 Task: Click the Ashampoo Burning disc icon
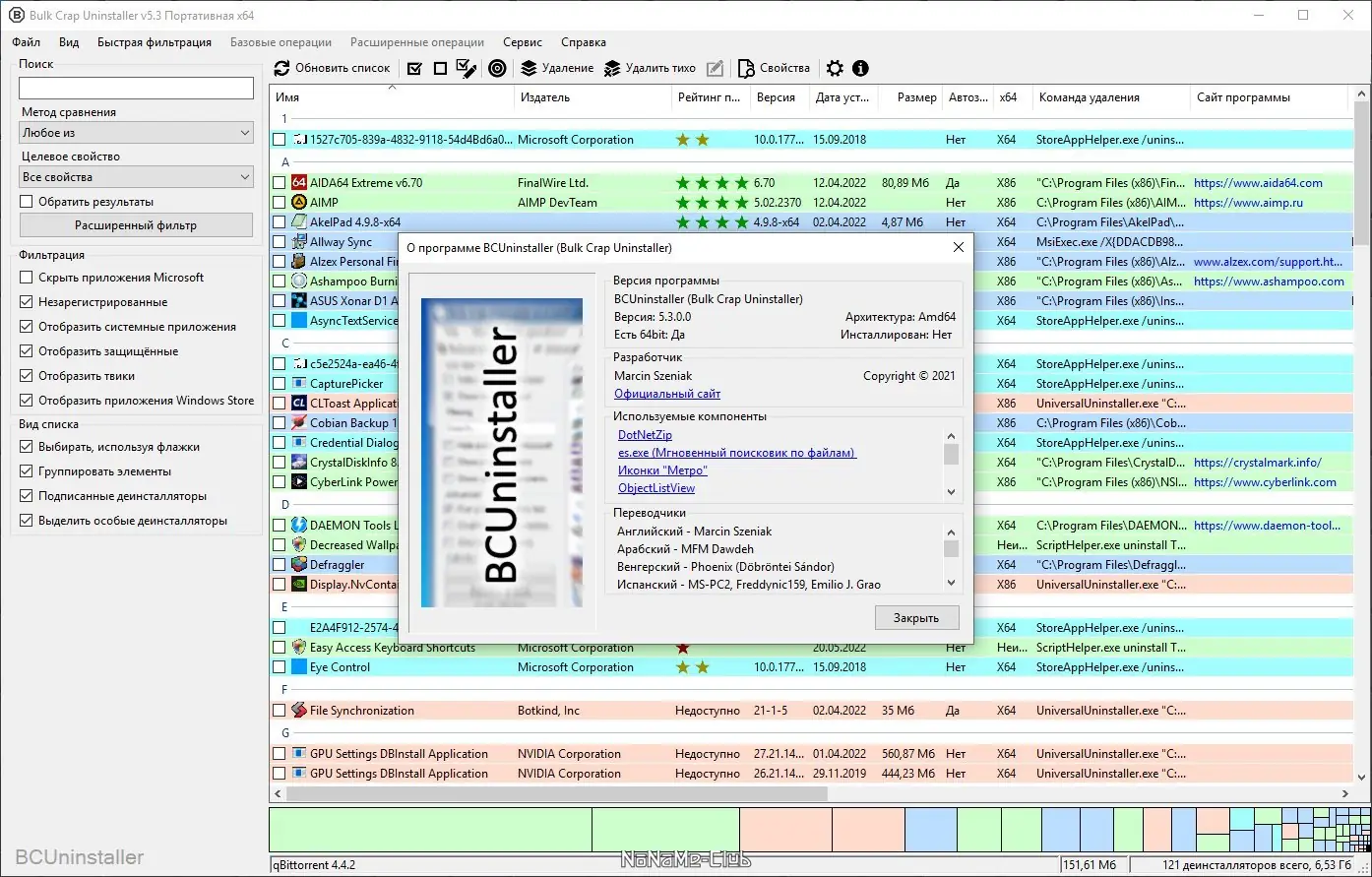coord(299,282)
